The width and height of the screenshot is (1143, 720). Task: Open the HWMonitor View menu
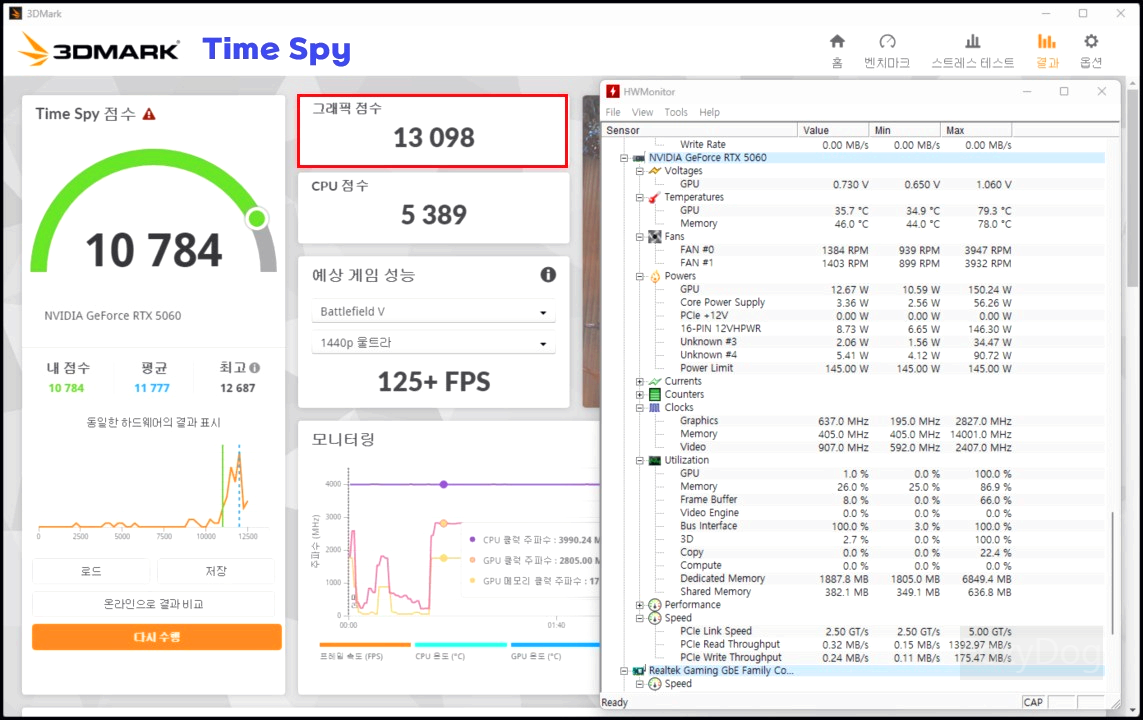[642, 112]
